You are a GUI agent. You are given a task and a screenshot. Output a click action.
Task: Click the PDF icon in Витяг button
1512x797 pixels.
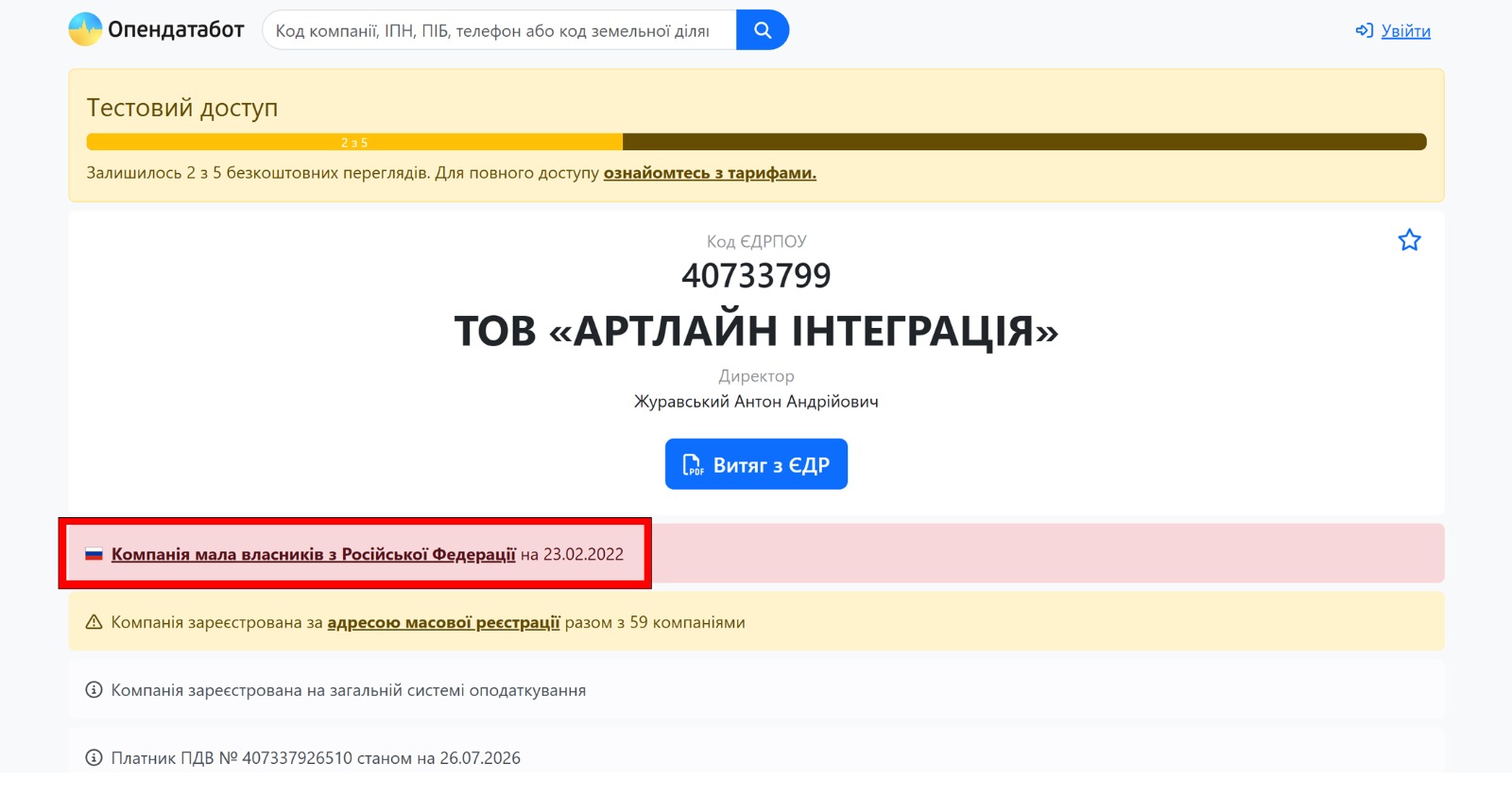[x=693, y=464]
